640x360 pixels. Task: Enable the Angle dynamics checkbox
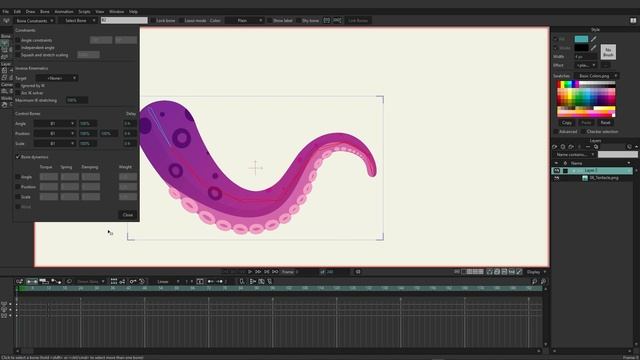coord(18,177)
